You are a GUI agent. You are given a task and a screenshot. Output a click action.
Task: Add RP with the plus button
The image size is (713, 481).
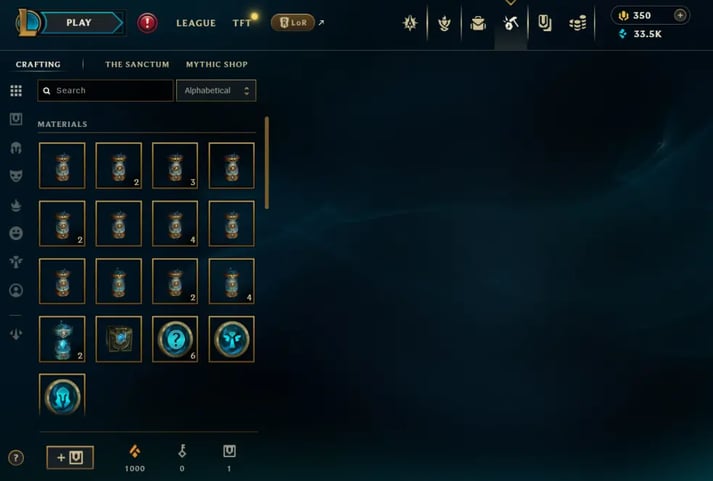680,15
